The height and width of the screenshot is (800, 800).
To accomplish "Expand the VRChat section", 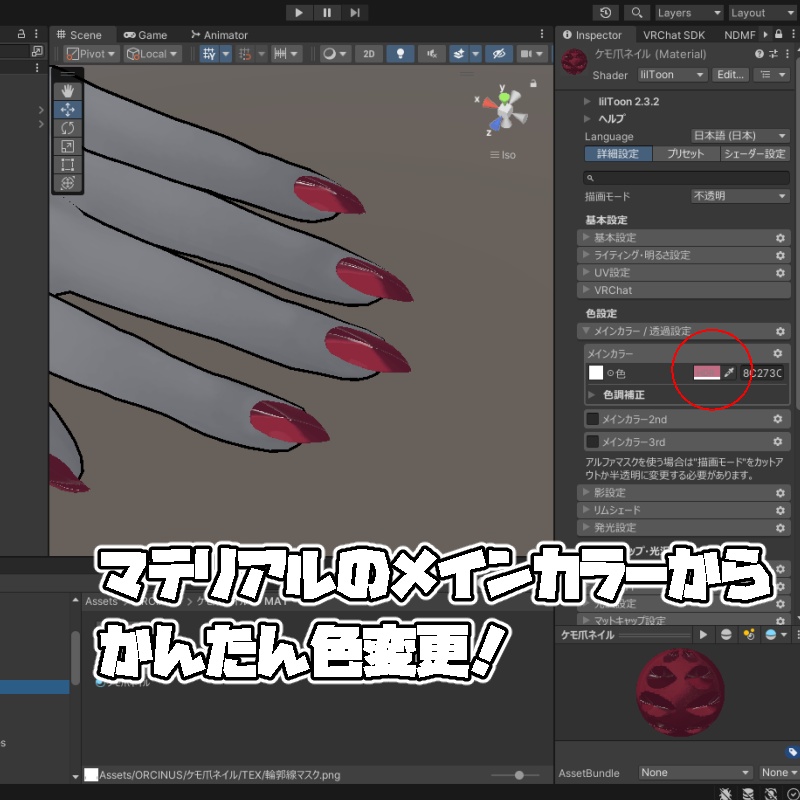I will tap(684, 290).
